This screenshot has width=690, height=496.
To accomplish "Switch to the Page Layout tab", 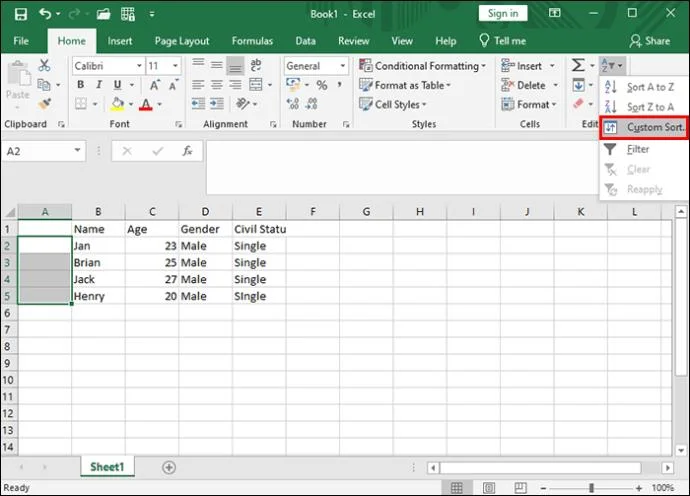I will pyautogui.click(x=181, y=41).
